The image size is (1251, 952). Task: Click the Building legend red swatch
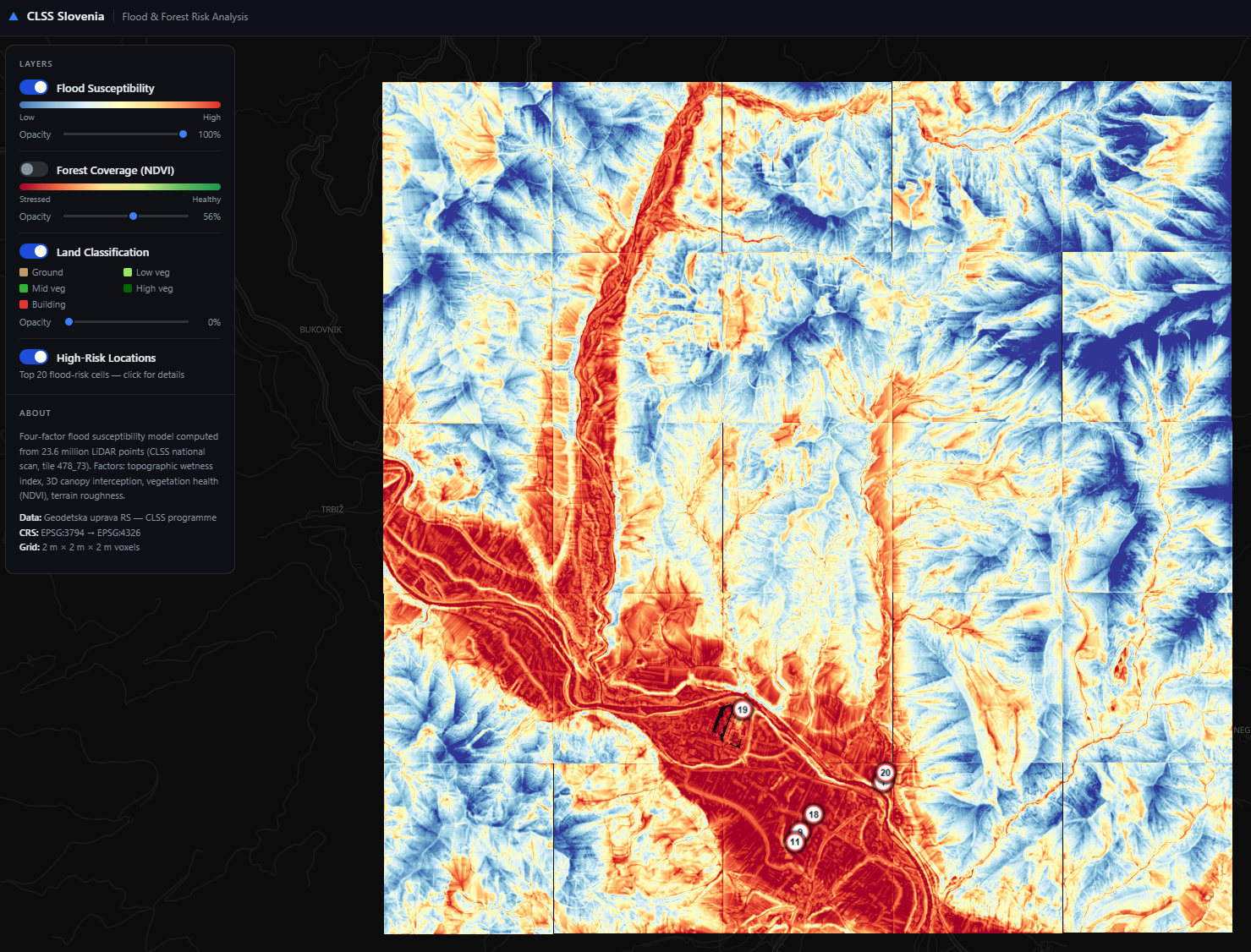pos(24,304)
